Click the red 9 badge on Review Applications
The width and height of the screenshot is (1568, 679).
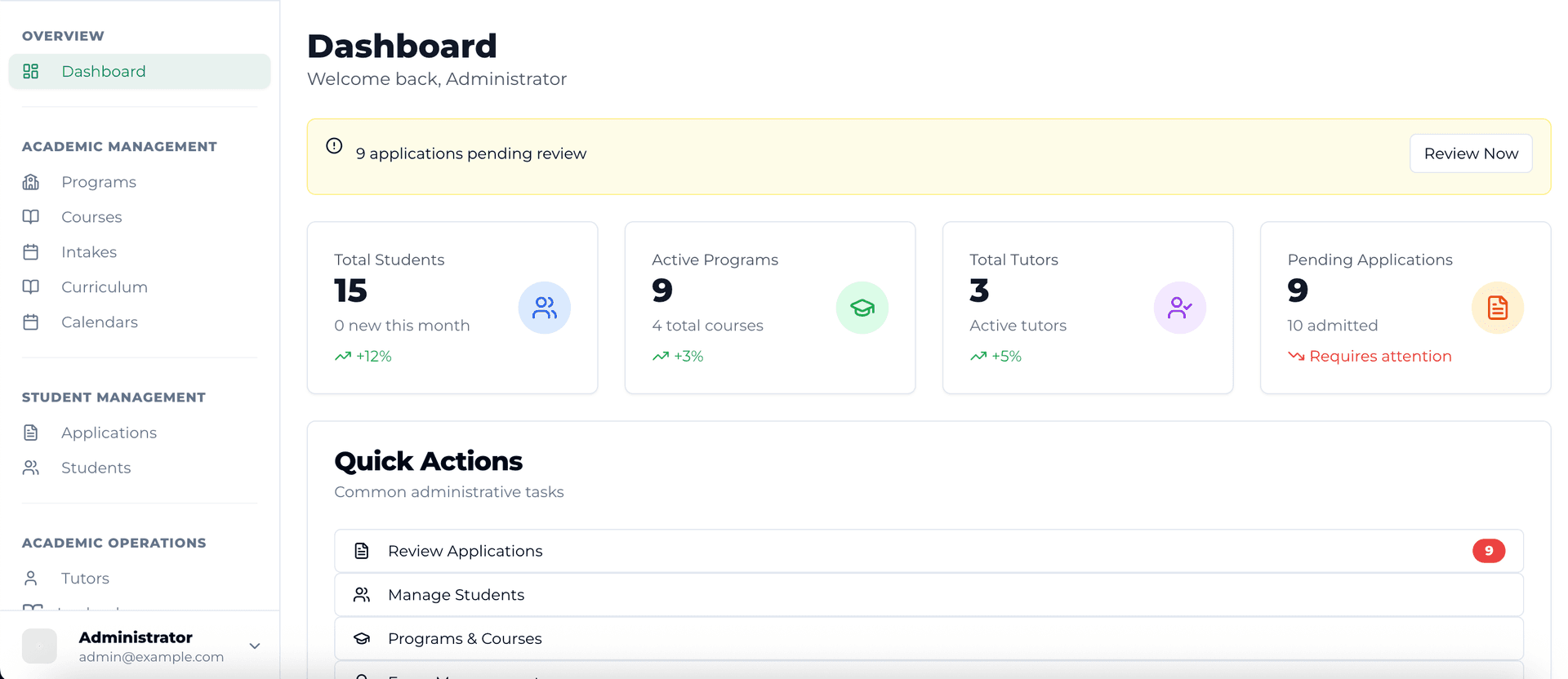(1489, 551)
